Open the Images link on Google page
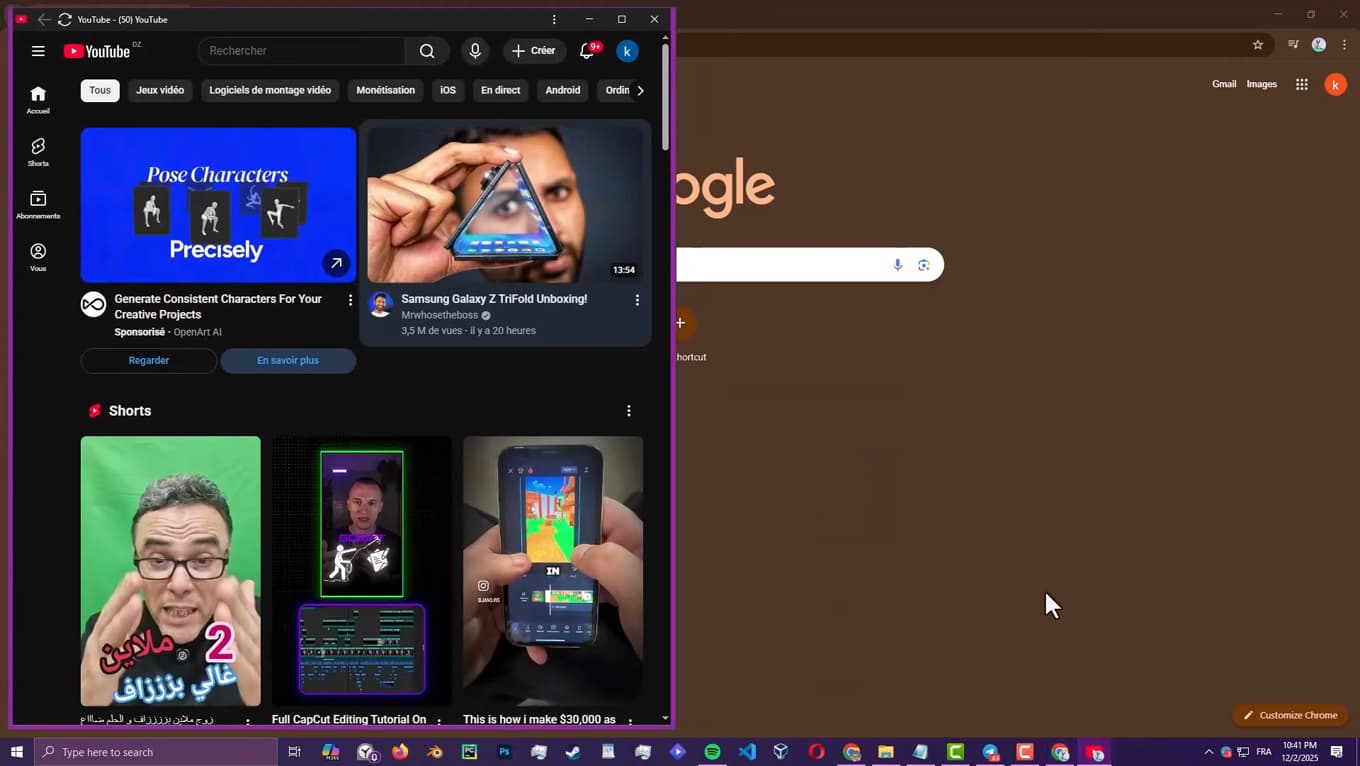 [1262, 84]
